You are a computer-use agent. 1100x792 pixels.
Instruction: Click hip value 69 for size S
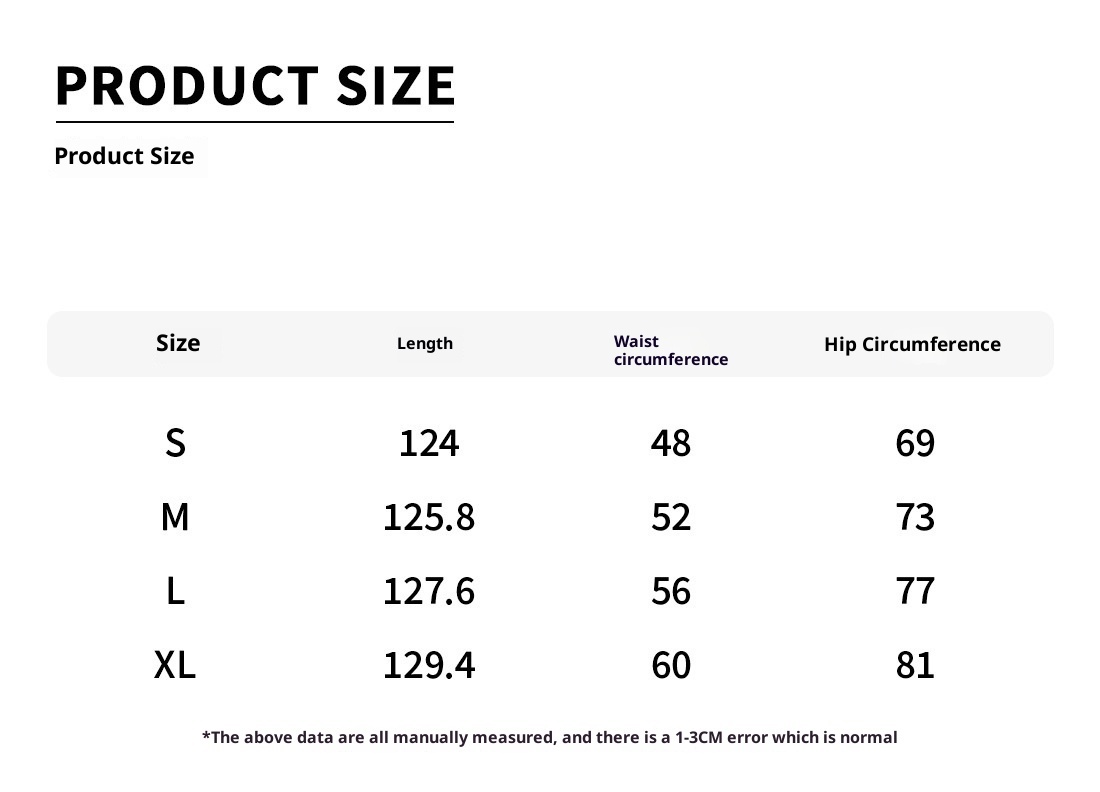tap(915, 442)
